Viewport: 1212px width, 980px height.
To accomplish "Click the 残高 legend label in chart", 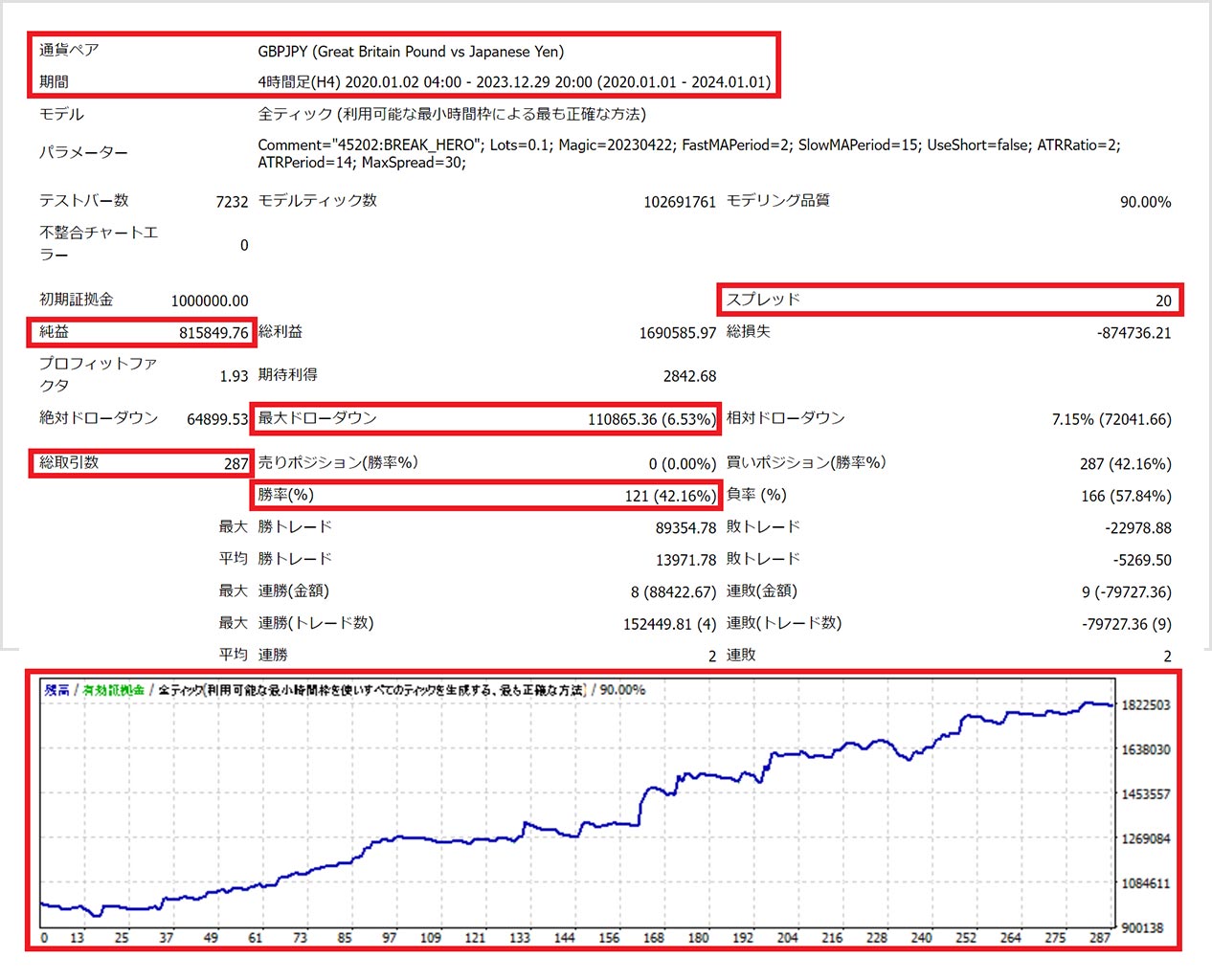I will [x=56, y=690].
